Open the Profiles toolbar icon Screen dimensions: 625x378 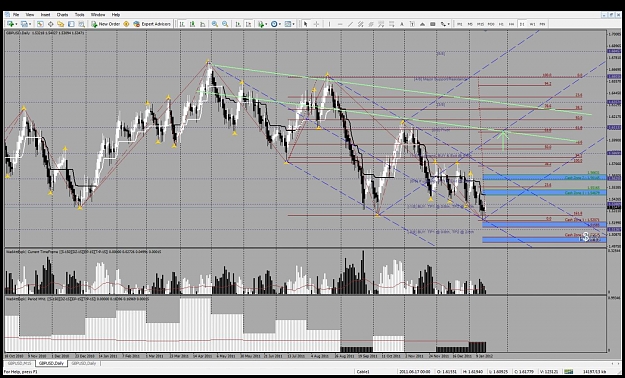tap(24, 24)
